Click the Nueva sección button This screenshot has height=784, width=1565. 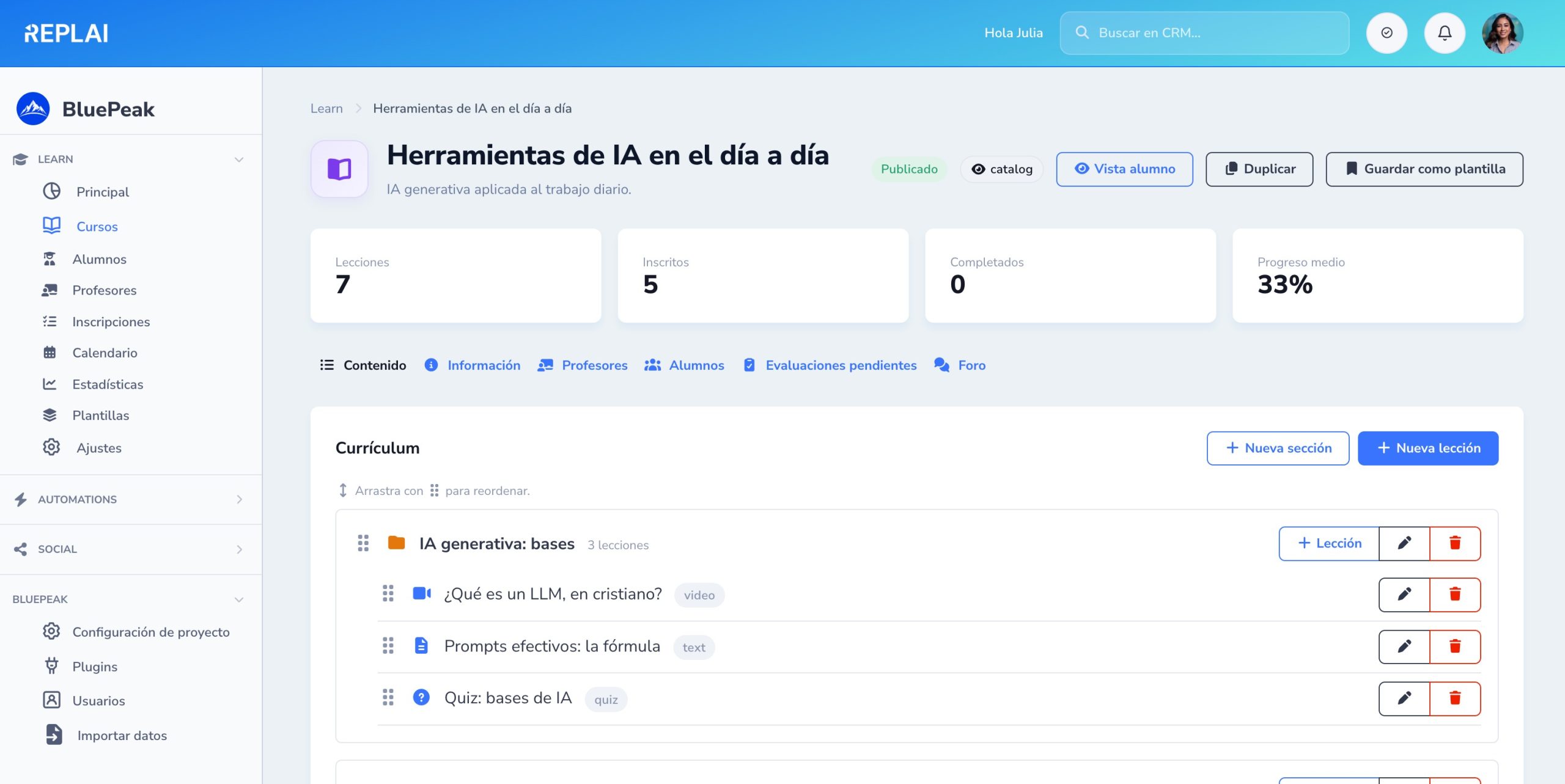(1278, 449)
